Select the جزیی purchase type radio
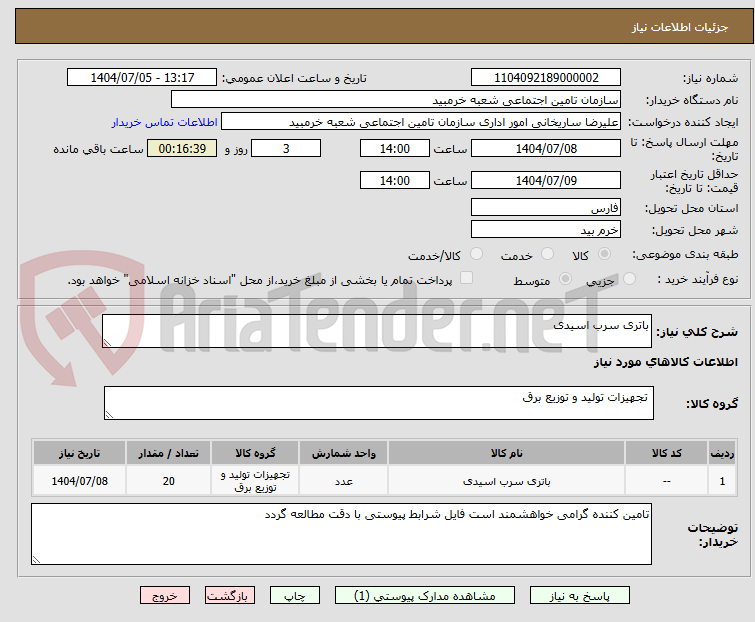The width and height of the screenshot is (755, 622). click(629, 278)
